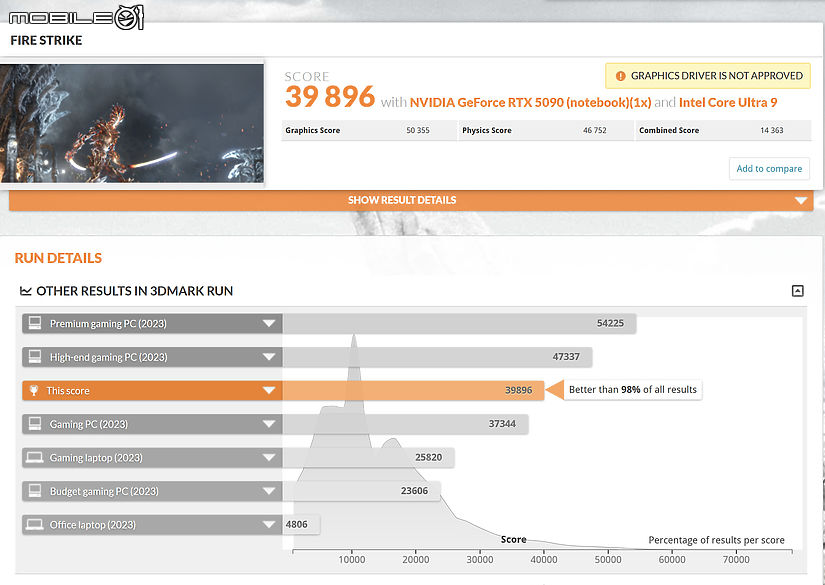Click the laptop icon on Office laptop row

pyautogui.click(x=35, y=524)
